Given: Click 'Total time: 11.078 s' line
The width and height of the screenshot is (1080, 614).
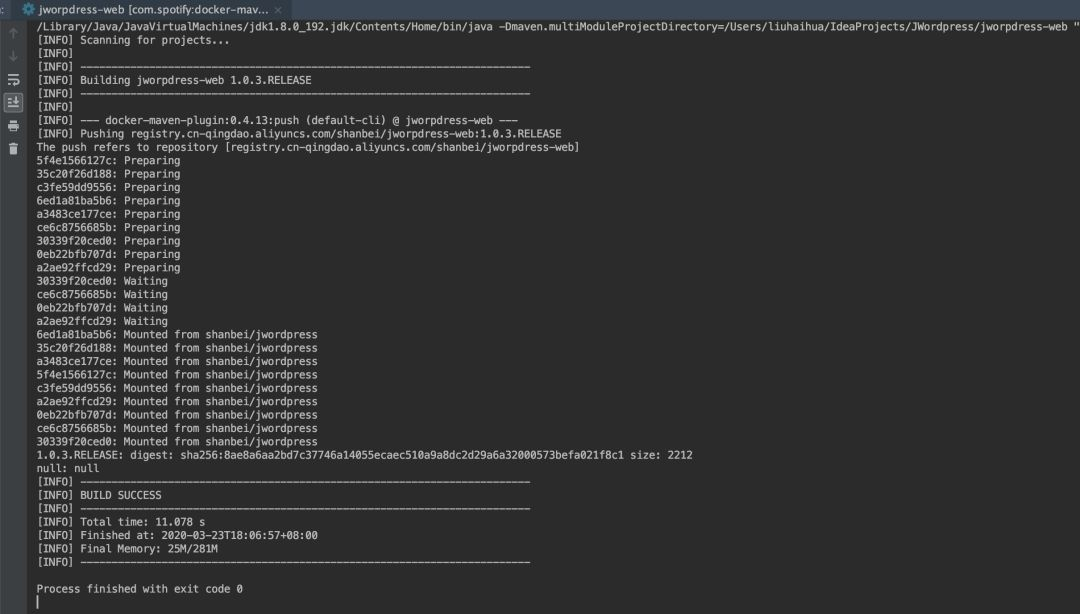Looking at the screenshot, I should 121,522.
